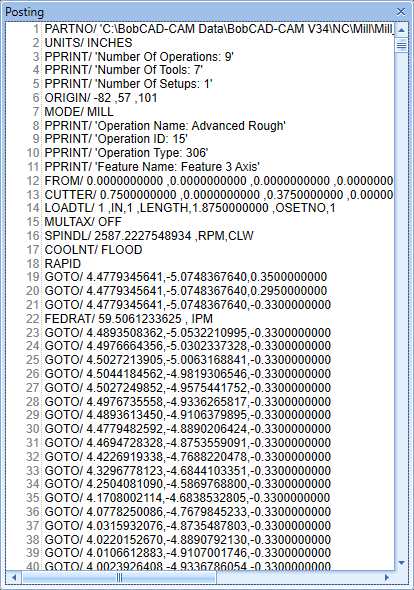This screenshot has height=590, width=414.
Task: Click the vertical scrollbar down arrow
Action: (x=401, y=563)
